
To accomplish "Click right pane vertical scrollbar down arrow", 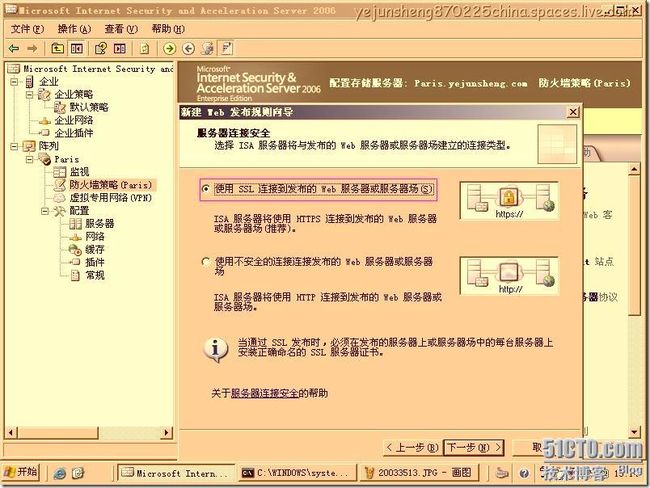I will [634, 432].
